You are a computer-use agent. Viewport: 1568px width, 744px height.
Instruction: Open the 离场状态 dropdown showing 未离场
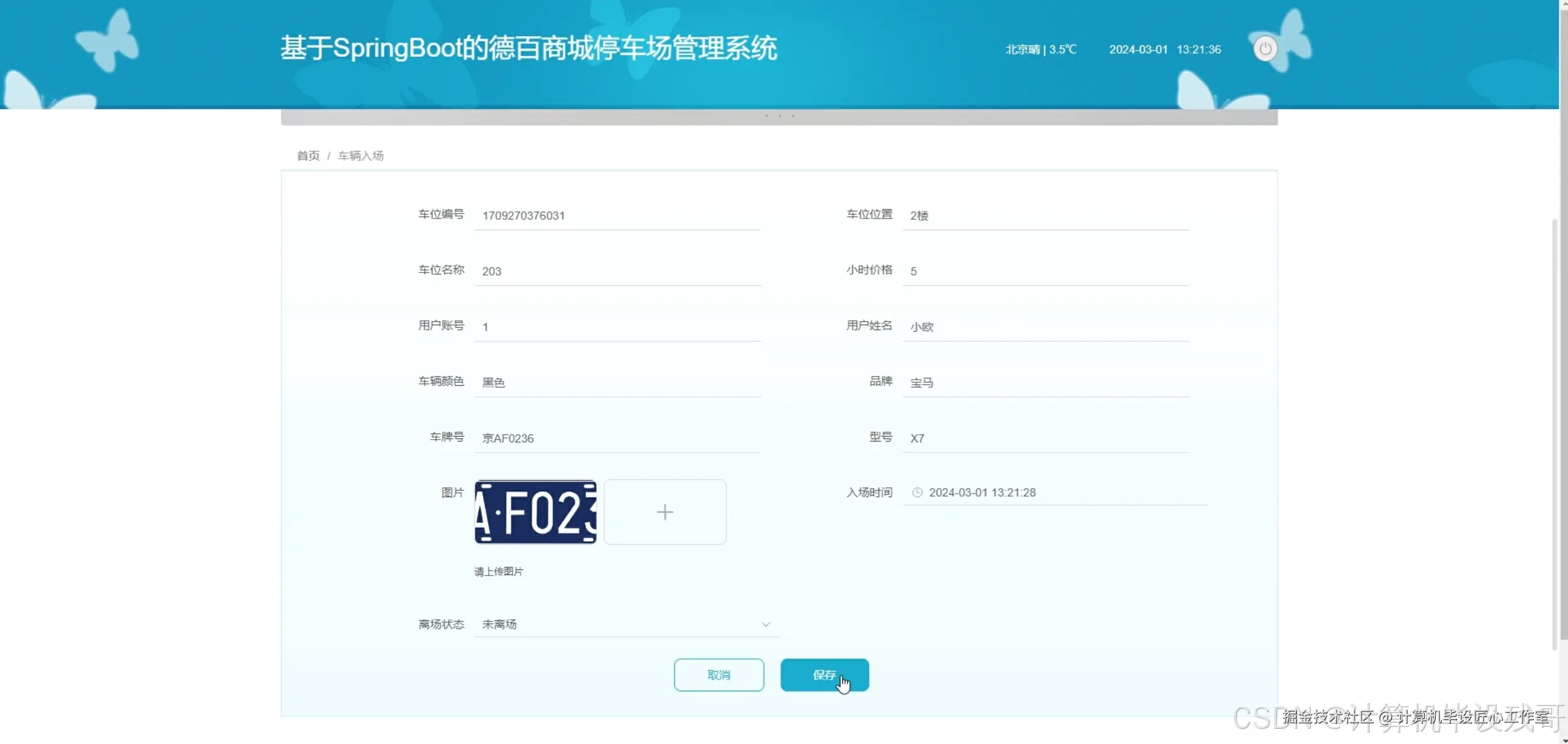[x=625, y=624]
